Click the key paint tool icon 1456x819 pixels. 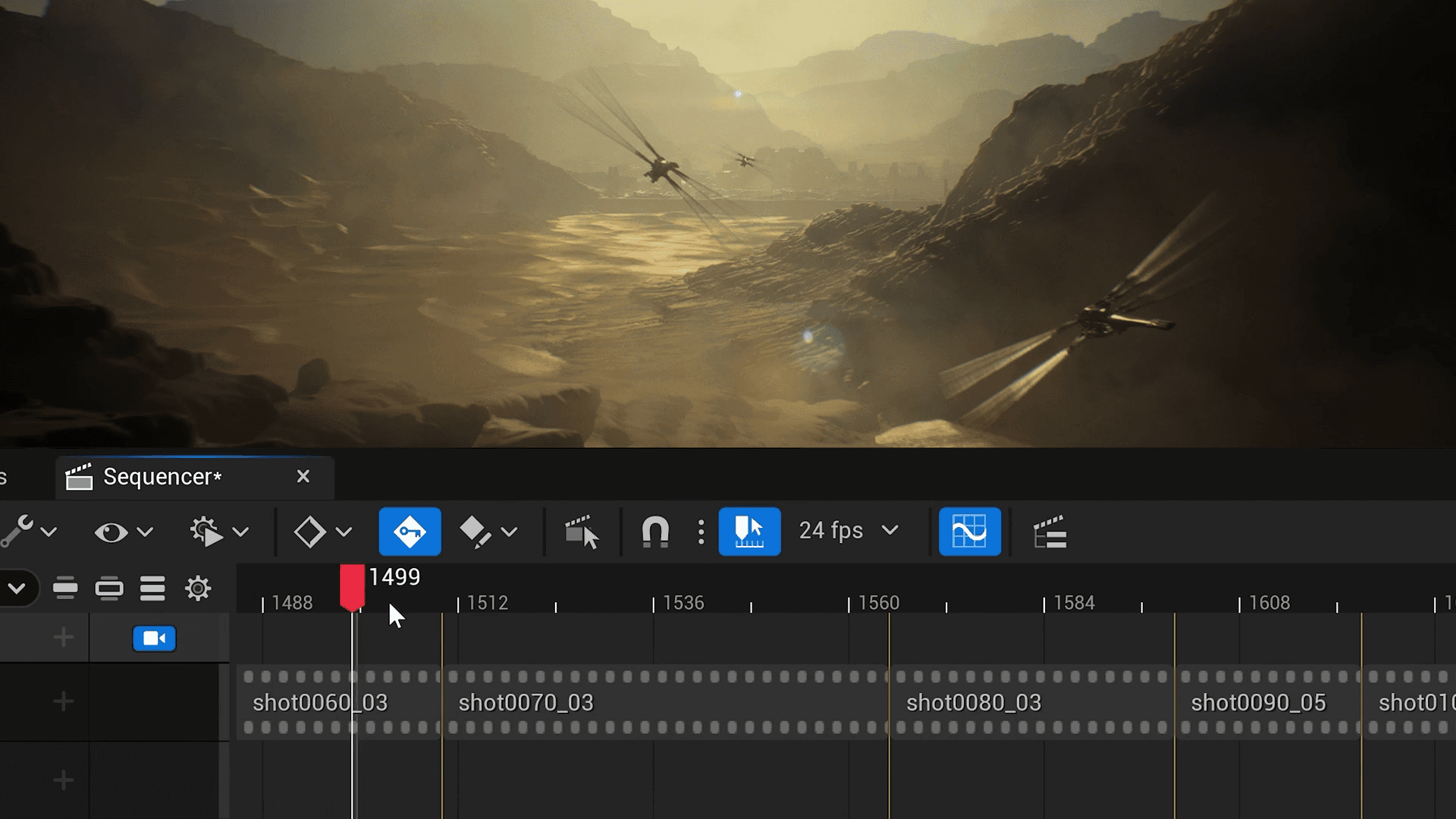(475, 532)
